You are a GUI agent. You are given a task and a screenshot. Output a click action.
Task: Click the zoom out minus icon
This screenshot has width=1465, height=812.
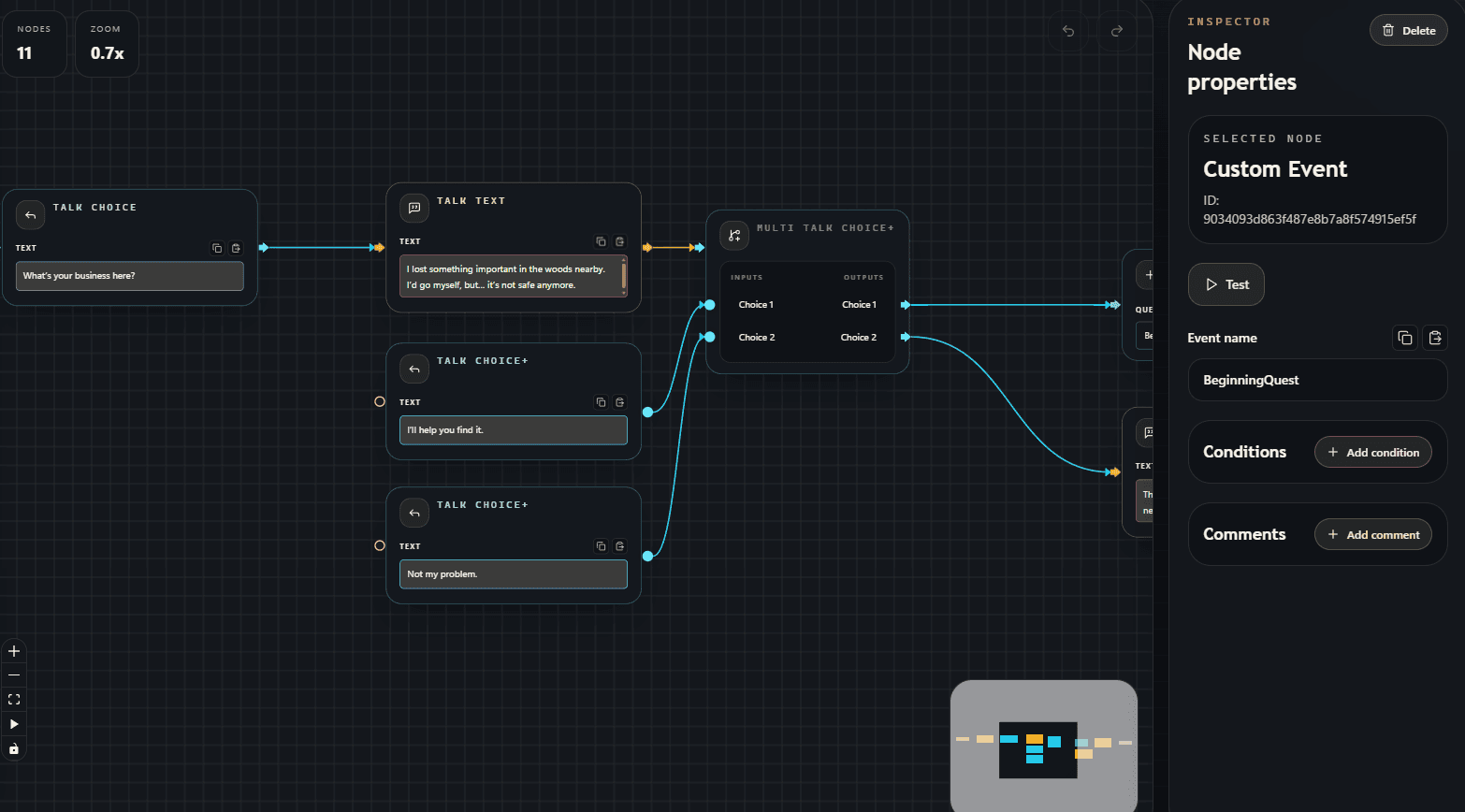[14, 674]
